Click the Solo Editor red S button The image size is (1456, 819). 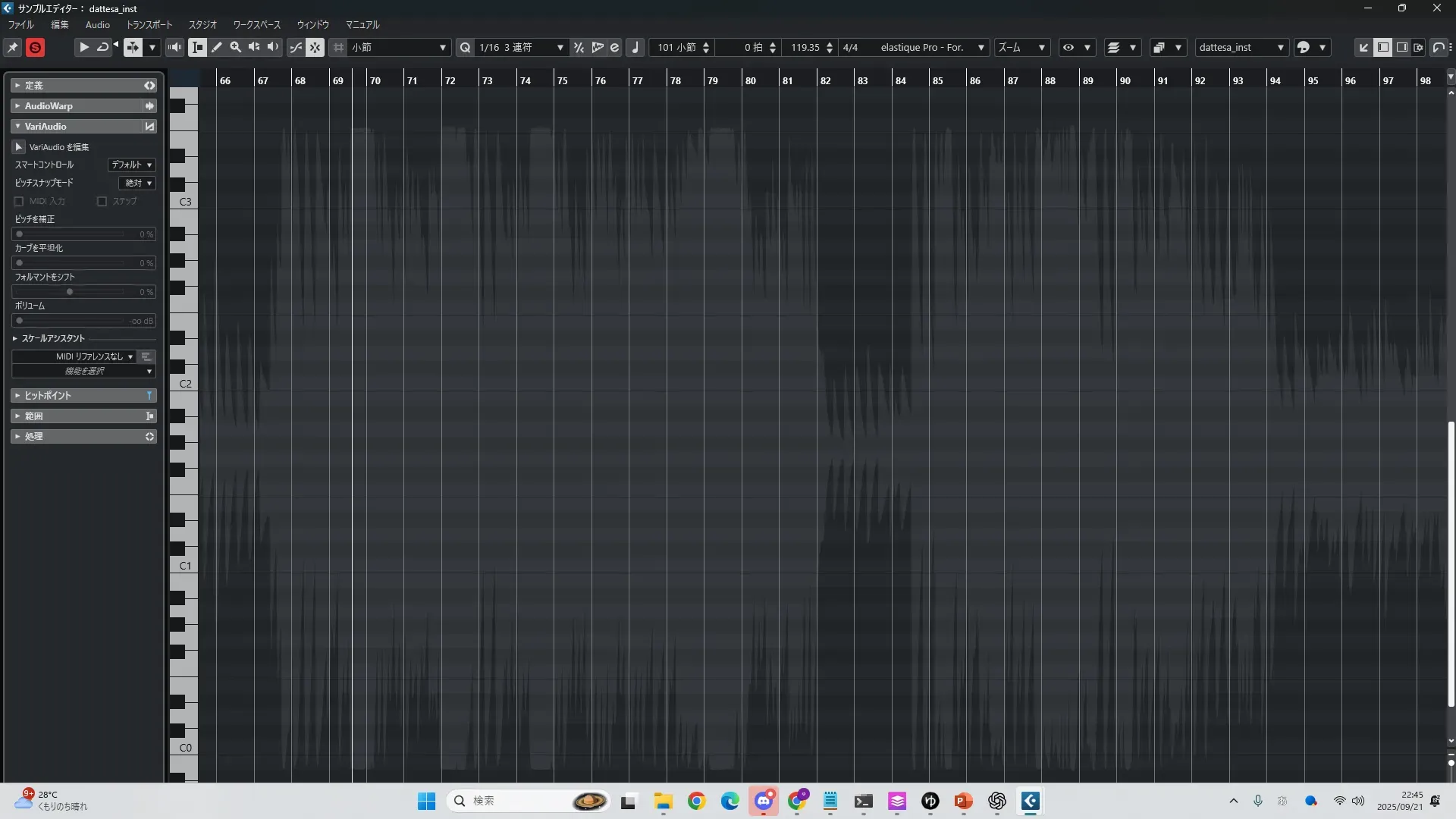(35, 48)
